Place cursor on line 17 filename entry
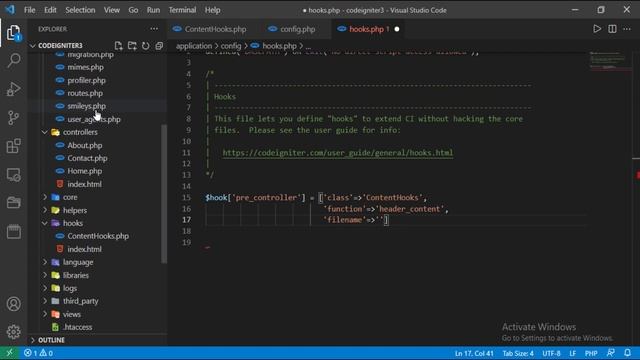640x360 pixels. [355, 220]
